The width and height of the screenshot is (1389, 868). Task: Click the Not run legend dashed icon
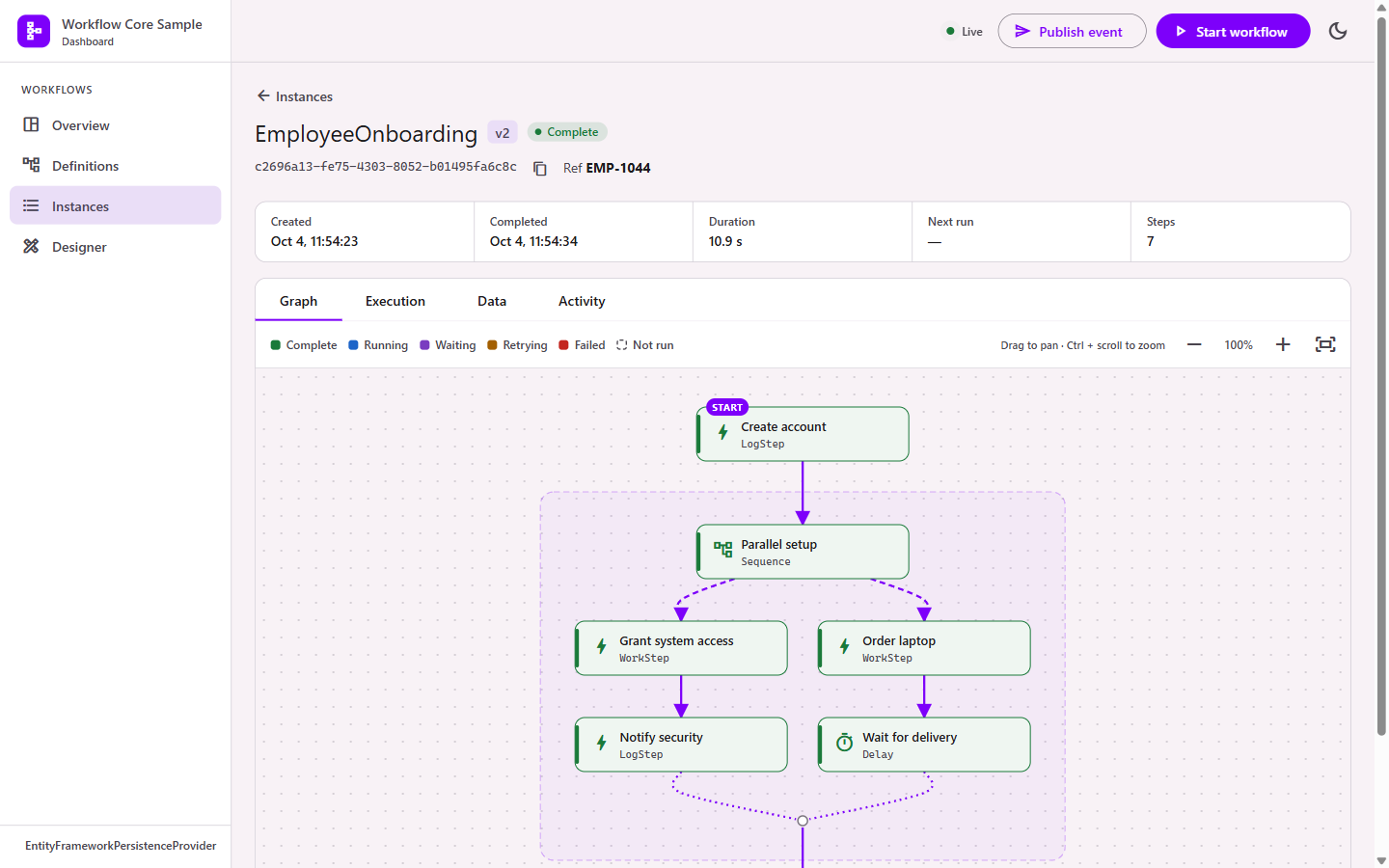(622, 345)
